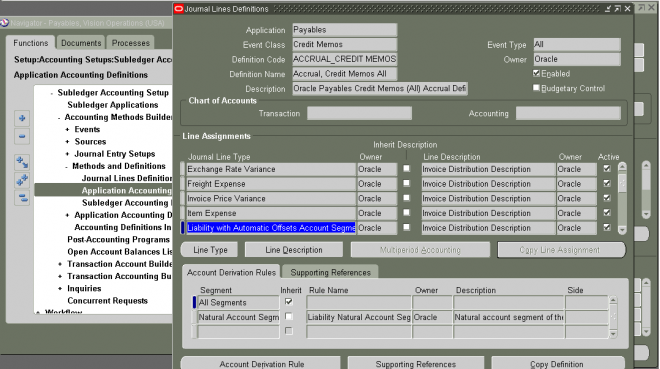Uncheck Active for Invoice Price Variance row
The width and height of the screenshot is (660, 369).
tap(607, 198)
